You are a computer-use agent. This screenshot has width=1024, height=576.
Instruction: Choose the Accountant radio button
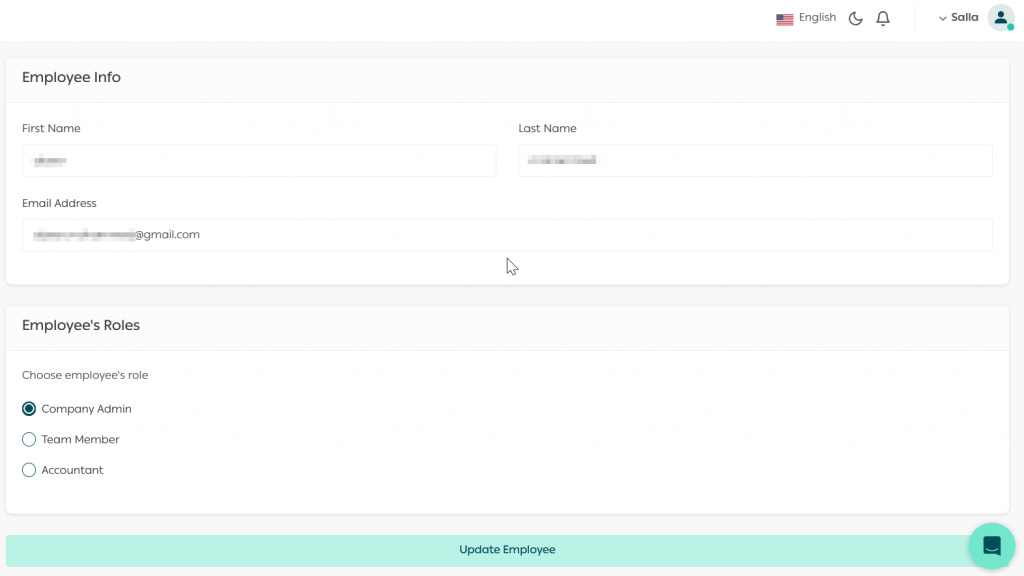click(29, 470)
